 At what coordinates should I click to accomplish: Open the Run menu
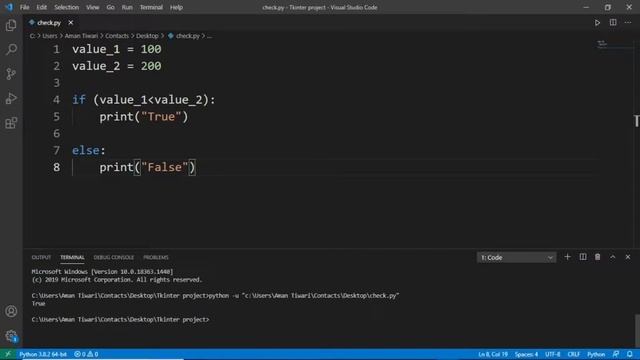[127, 7]
